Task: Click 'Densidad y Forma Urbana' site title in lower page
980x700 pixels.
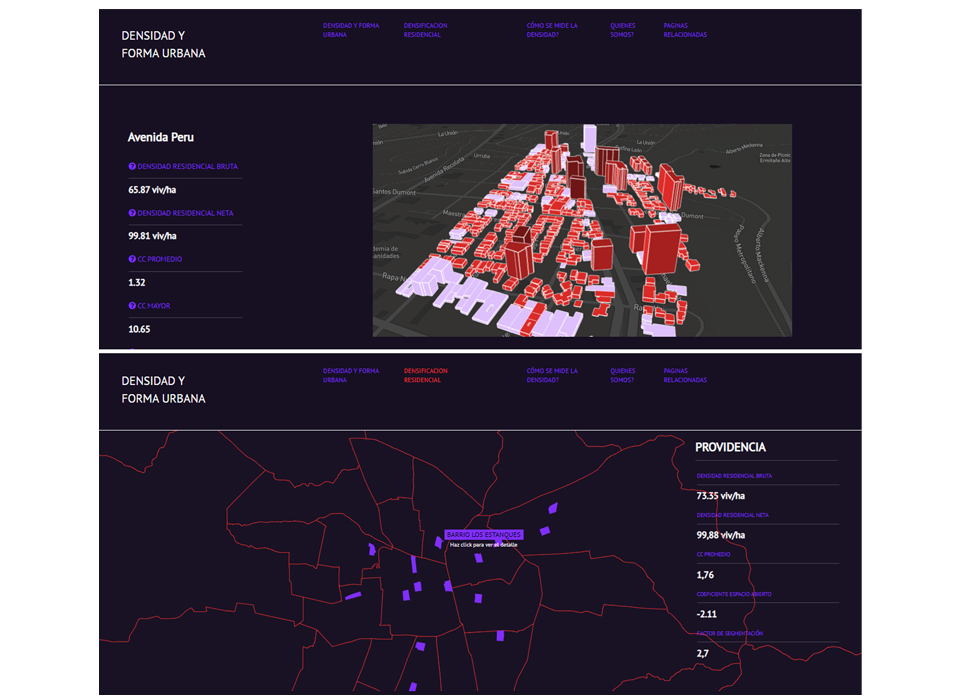Action: pyautogui.click(x=163, y=390)
